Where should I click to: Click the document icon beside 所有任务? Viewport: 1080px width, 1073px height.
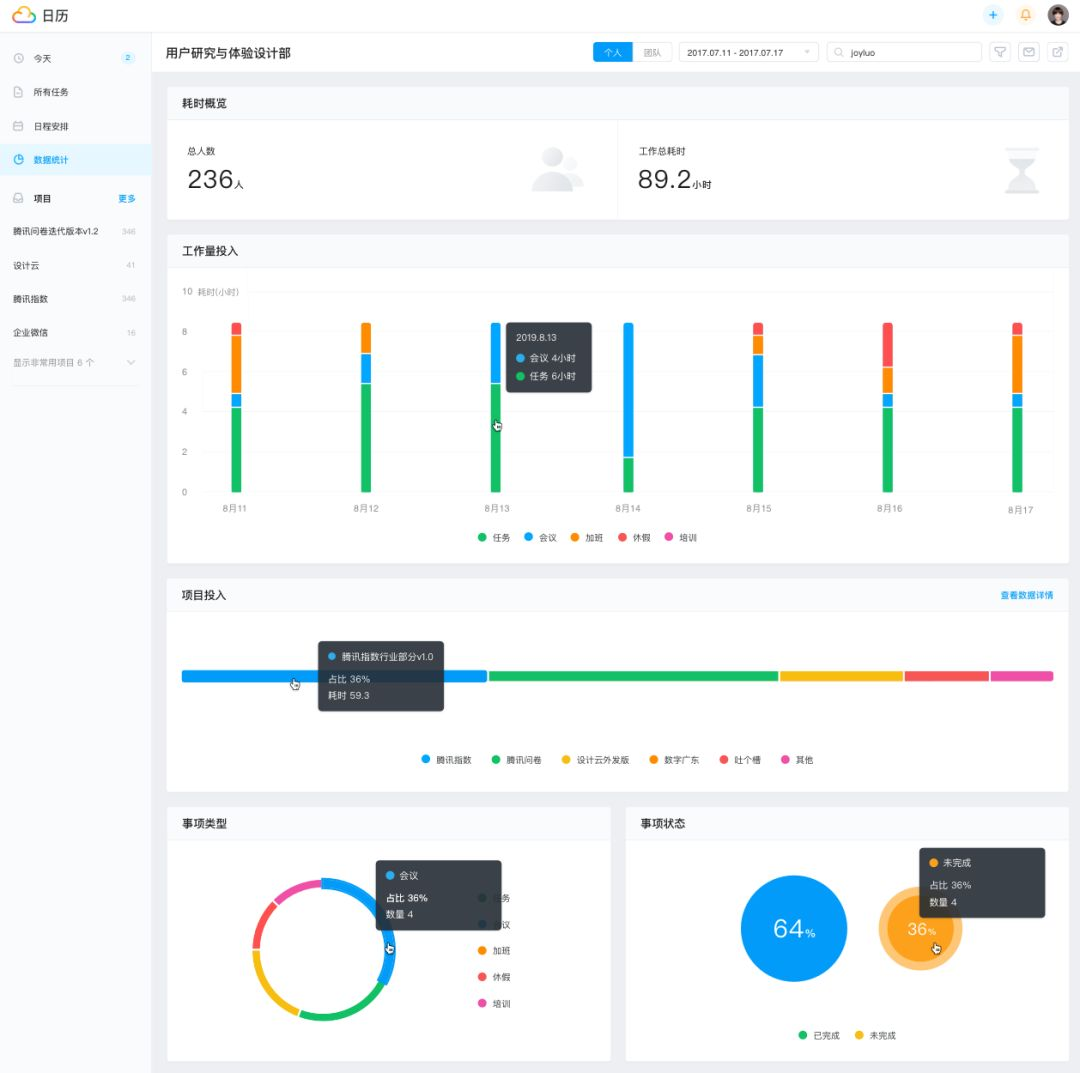coord(19,92)
